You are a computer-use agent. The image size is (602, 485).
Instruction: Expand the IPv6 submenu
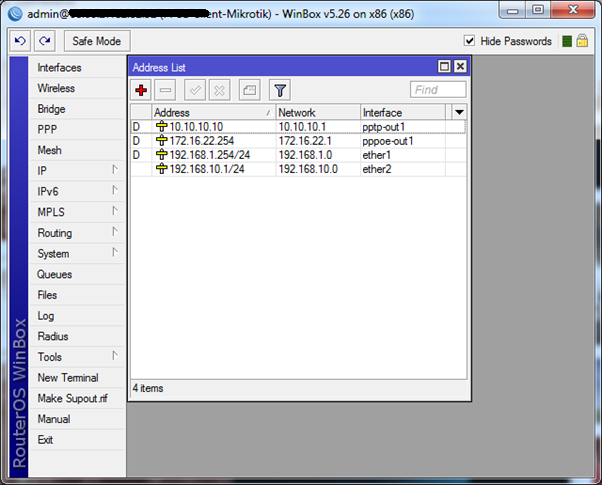click(115, 190)
